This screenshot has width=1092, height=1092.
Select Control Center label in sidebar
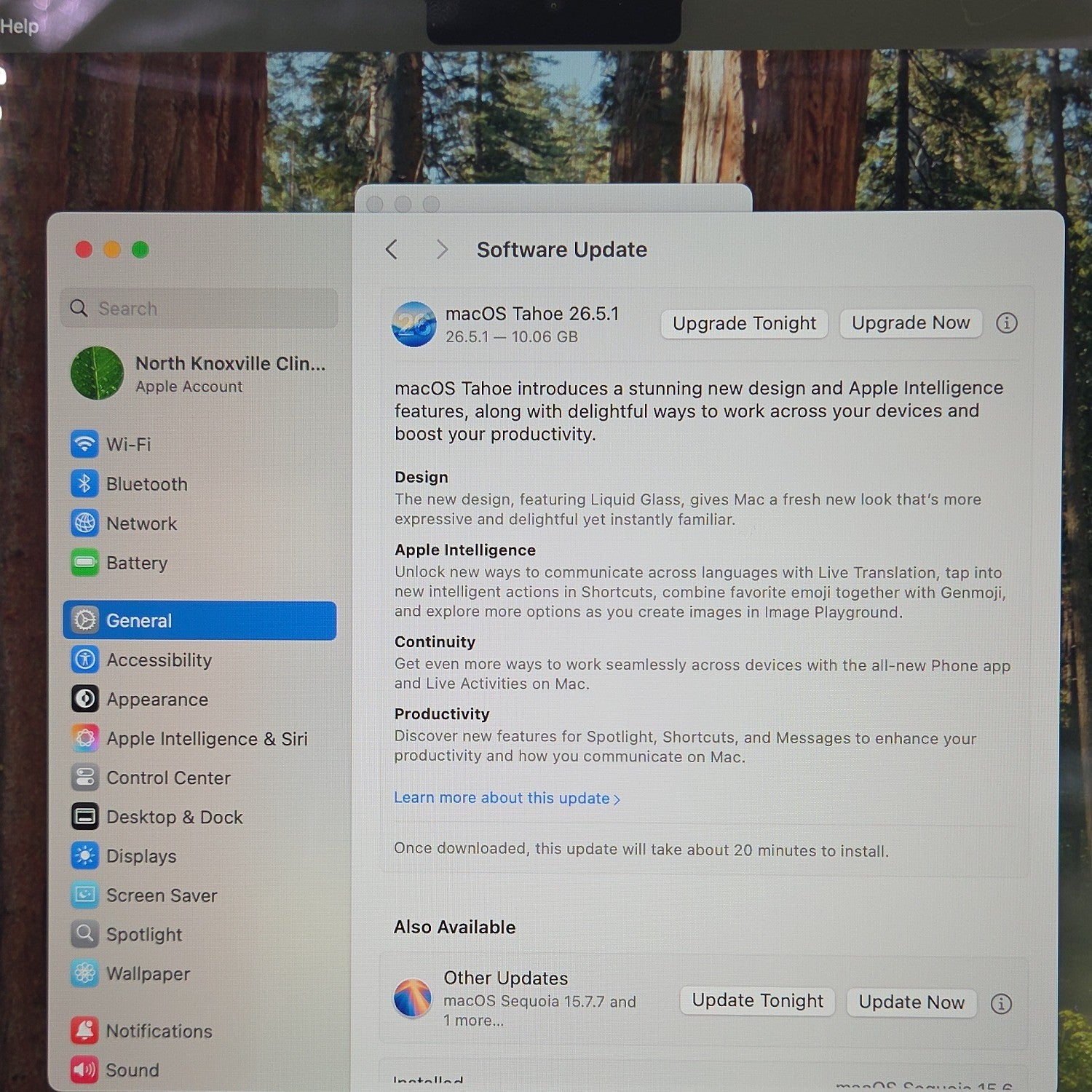[x=168, y=778]
